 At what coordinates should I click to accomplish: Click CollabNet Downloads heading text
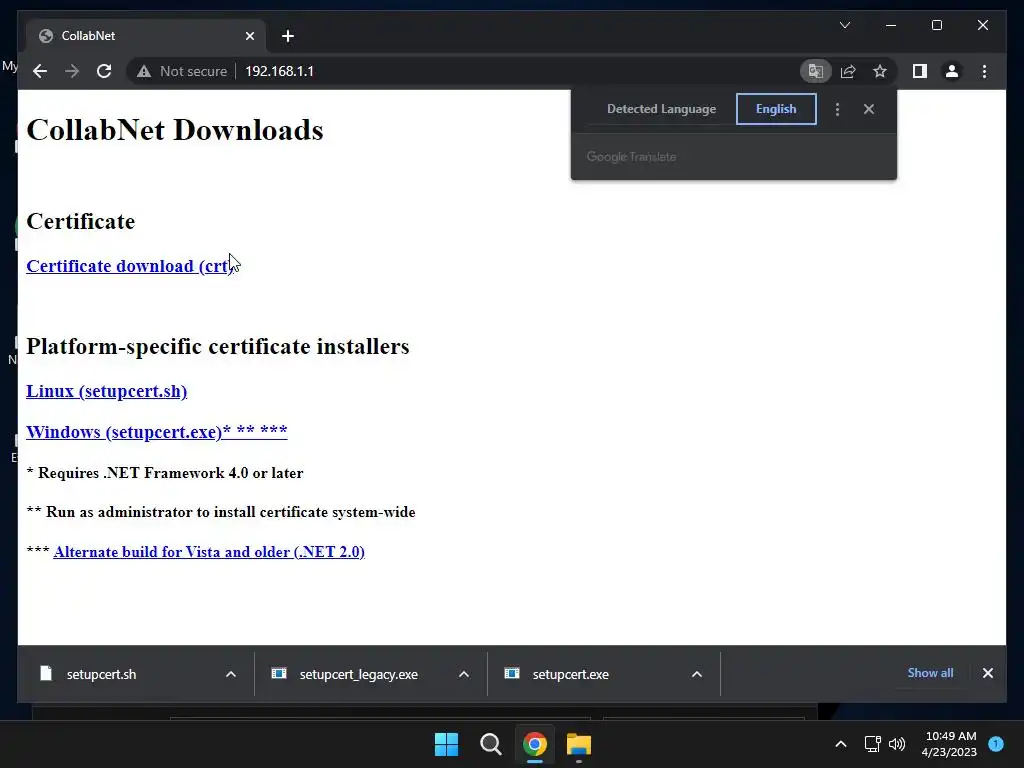[x=175, y=130]
